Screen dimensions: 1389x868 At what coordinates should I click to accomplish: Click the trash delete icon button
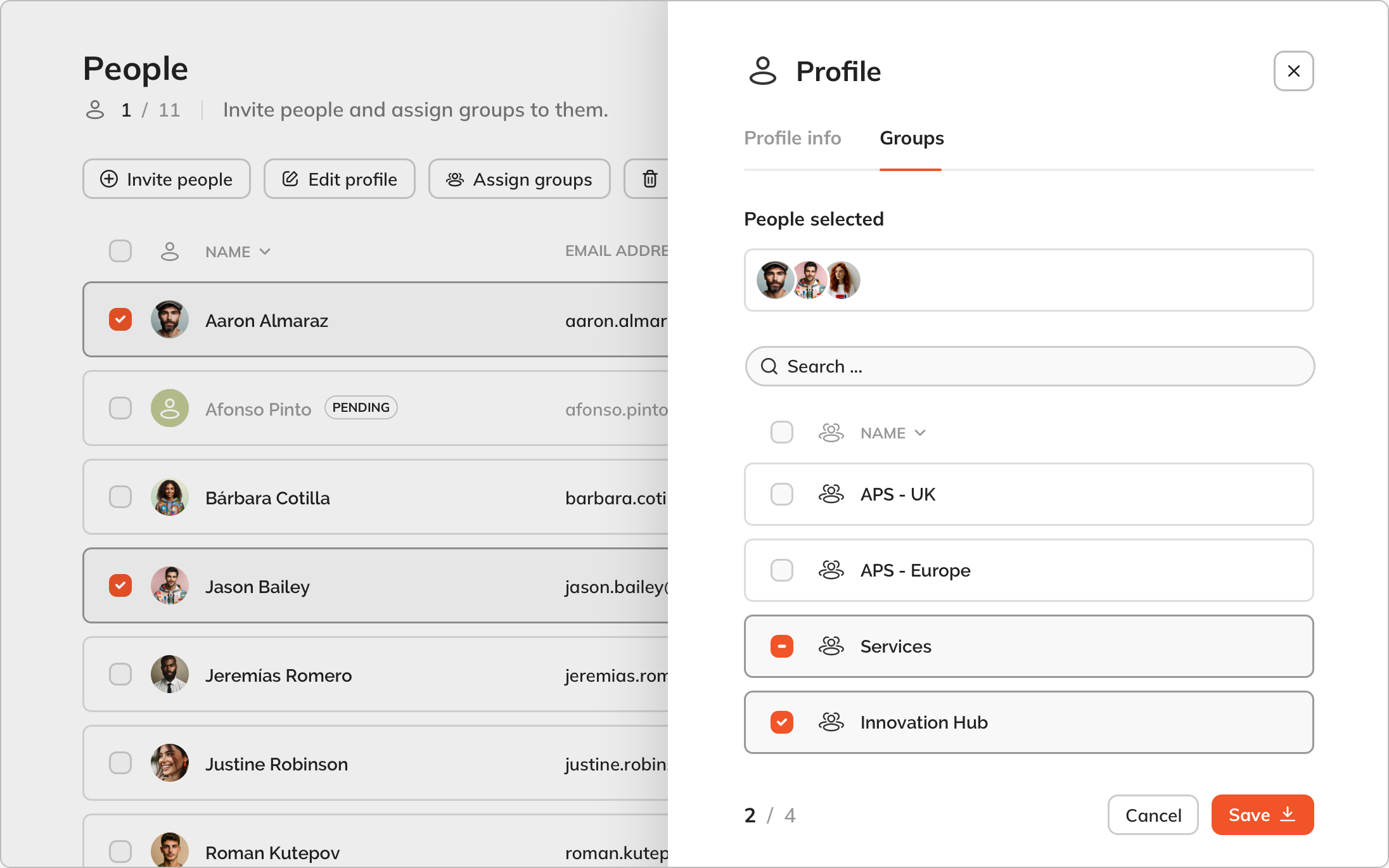(x=650, y=179)
